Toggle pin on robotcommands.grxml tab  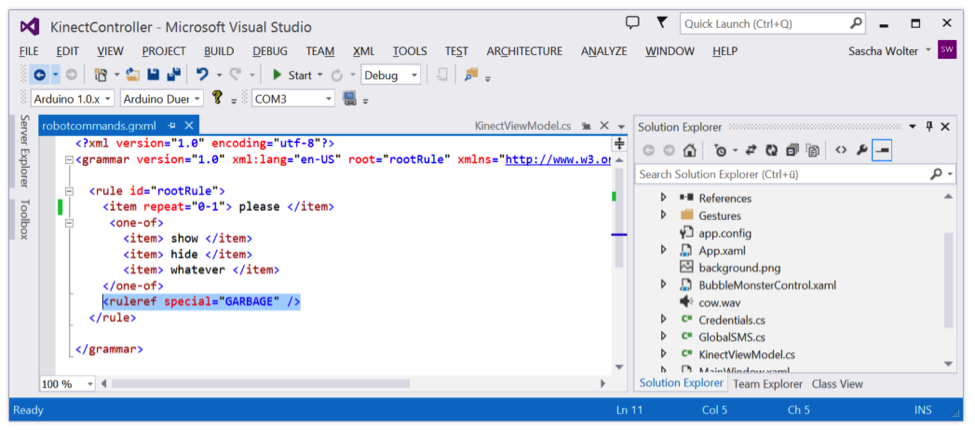172,126
